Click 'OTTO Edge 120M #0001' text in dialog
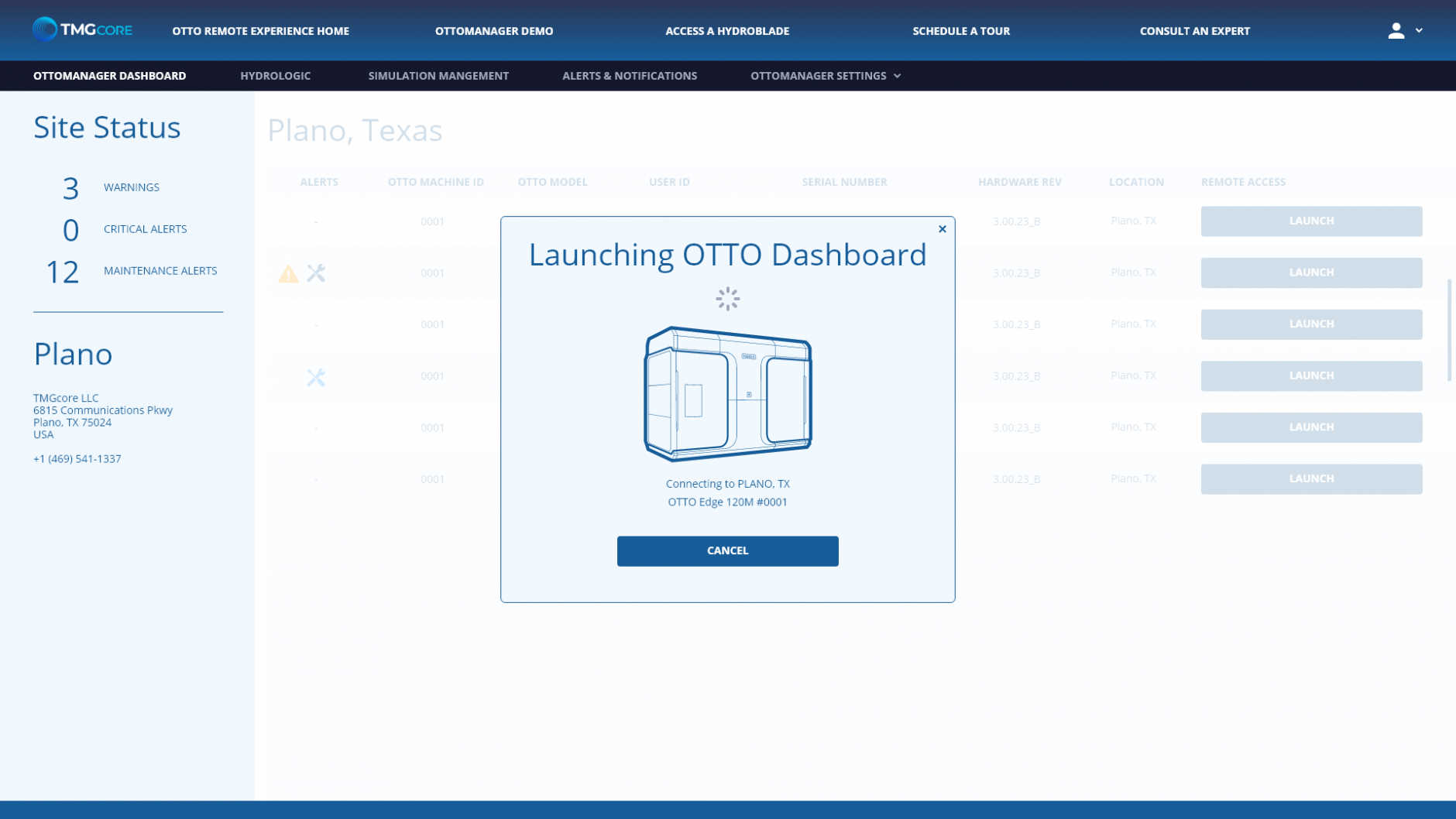 click(727, 502)
